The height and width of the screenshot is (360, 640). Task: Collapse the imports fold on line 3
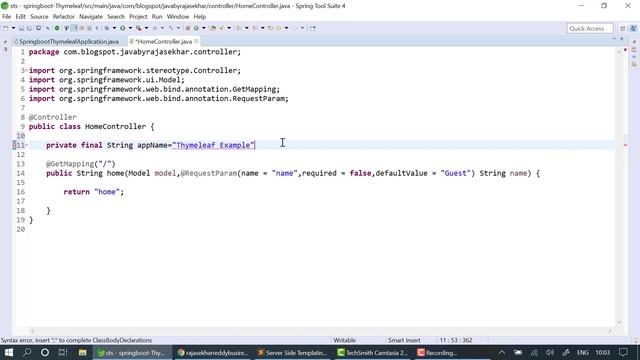click(x=27, y=71)
